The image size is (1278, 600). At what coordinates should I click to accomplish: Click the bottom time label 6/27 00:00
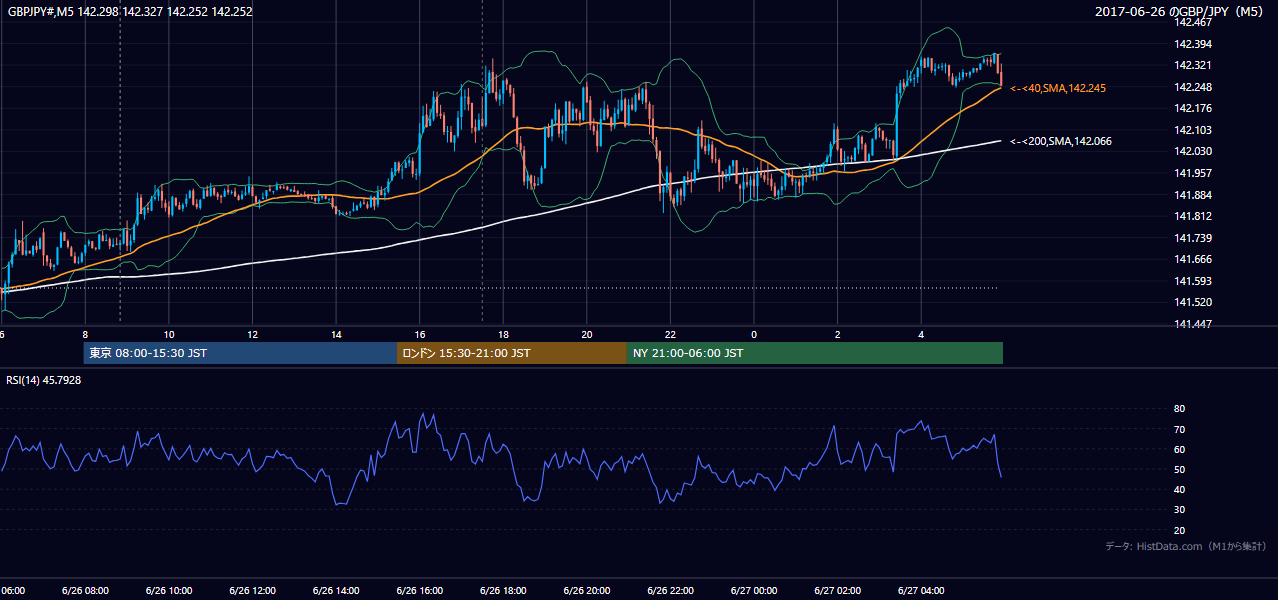tap(753, 591)
